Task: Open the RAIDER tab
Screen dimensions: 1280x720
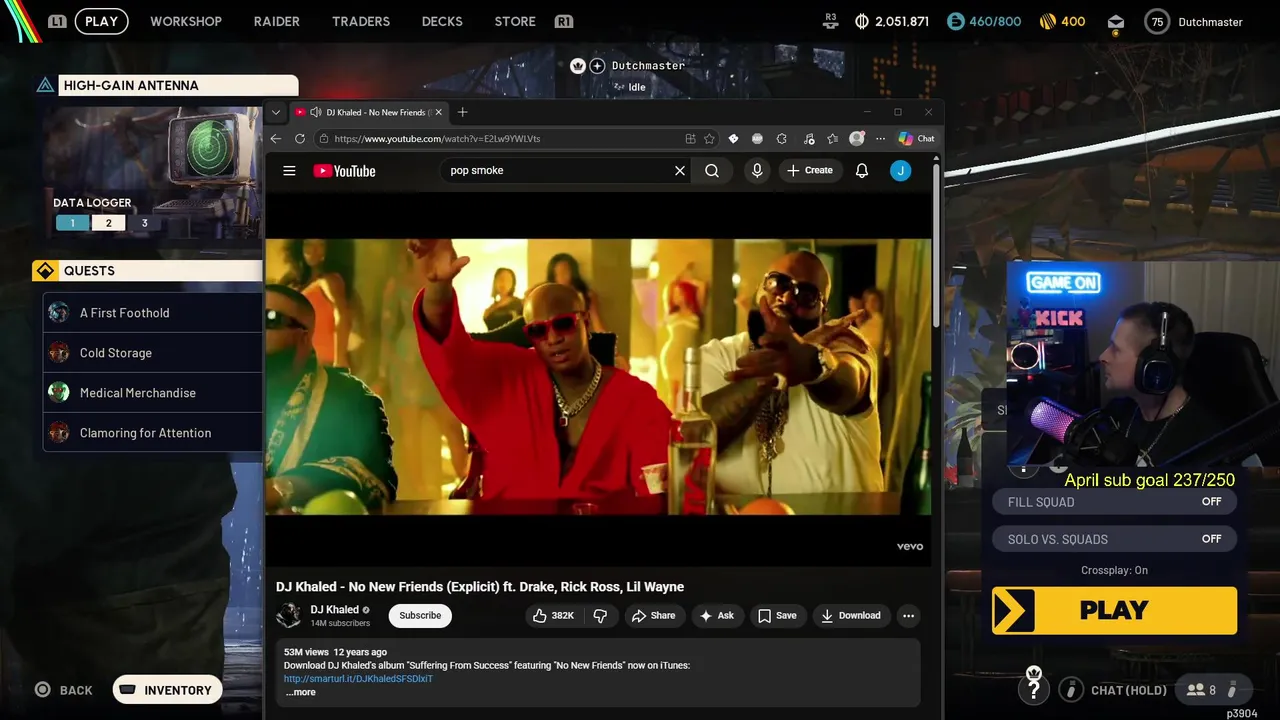Action: click(x=276, y=21)
